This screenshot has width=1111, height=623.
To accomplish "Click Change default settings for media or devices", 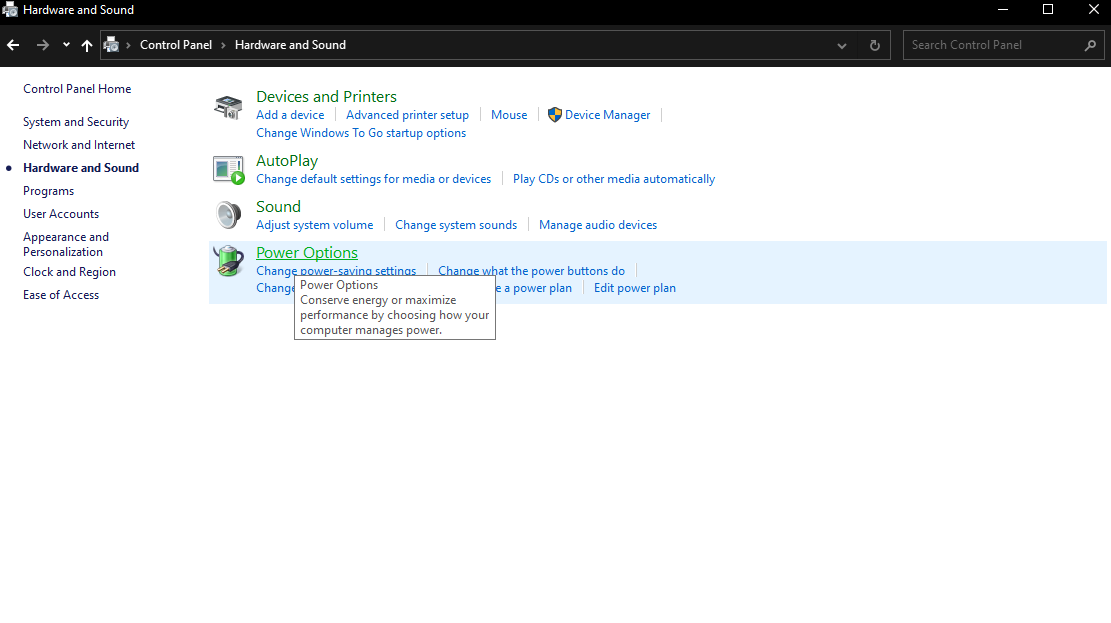I will (x=373, y=179).
